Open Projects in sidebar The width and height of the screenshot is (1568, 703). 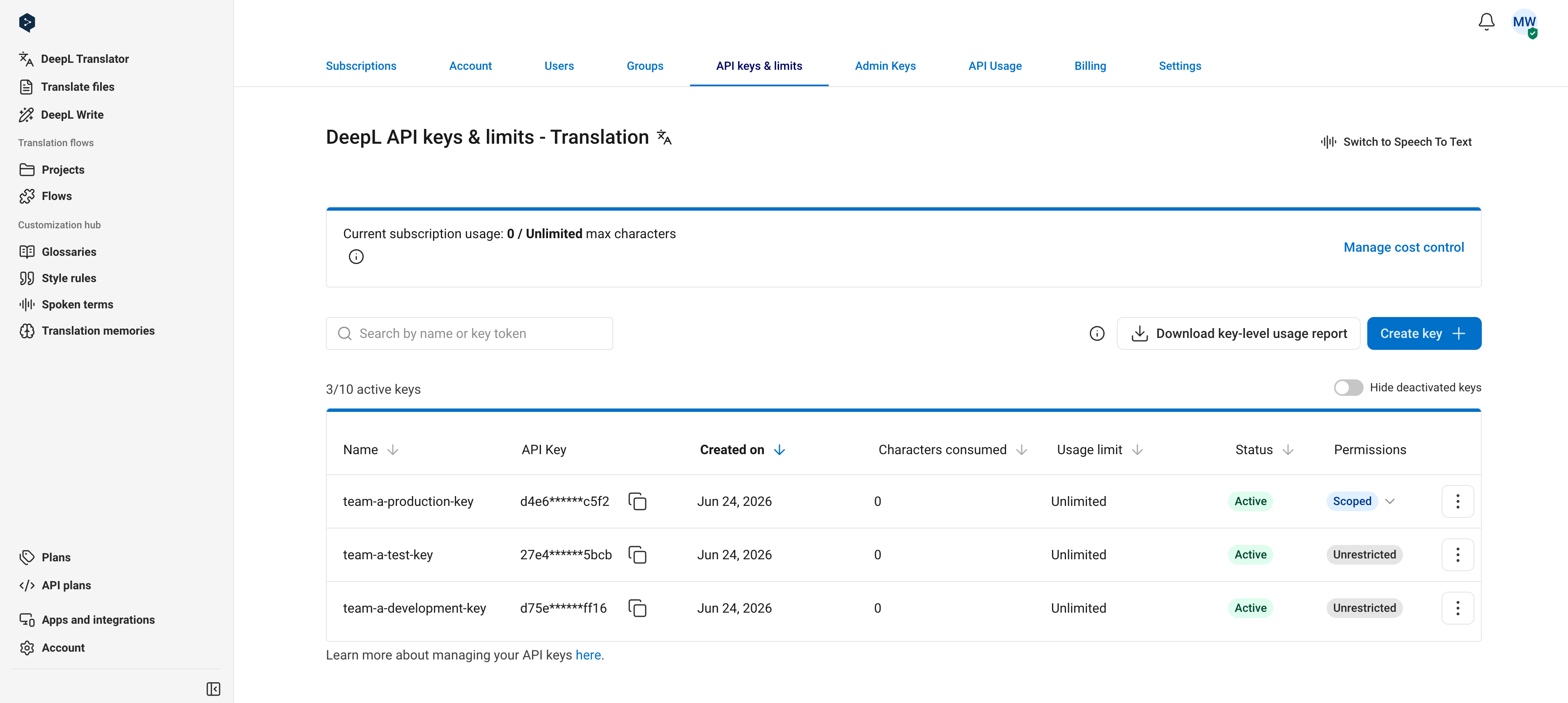point(52,170)
